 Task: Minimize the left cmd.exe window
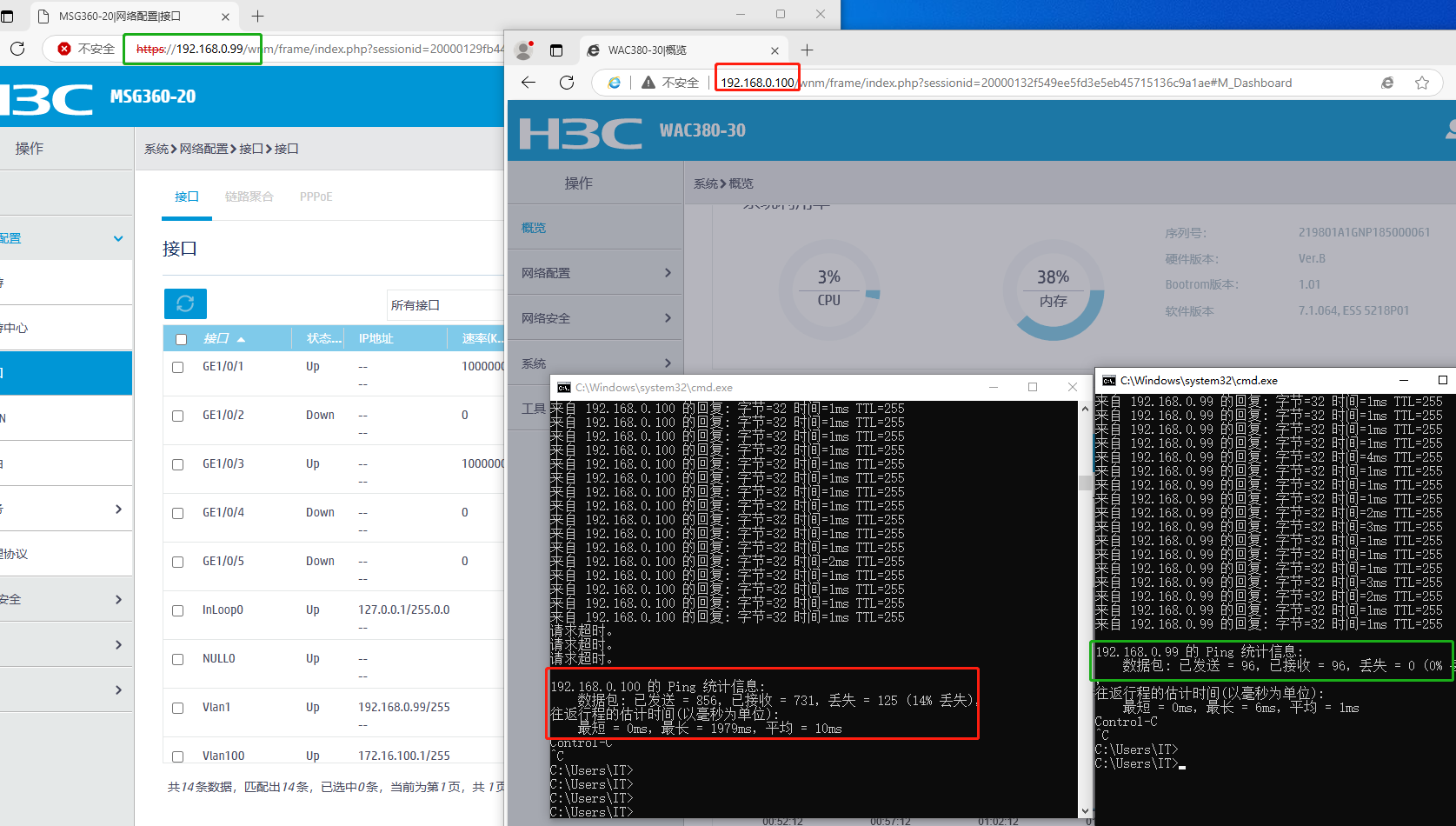pyautogui.click(x=994, y=388)
